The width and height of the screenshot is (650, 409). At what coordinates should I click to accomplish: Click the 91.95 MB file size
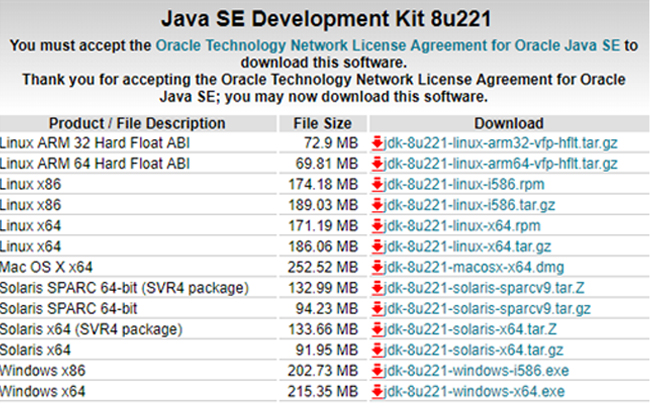point(327,350)
